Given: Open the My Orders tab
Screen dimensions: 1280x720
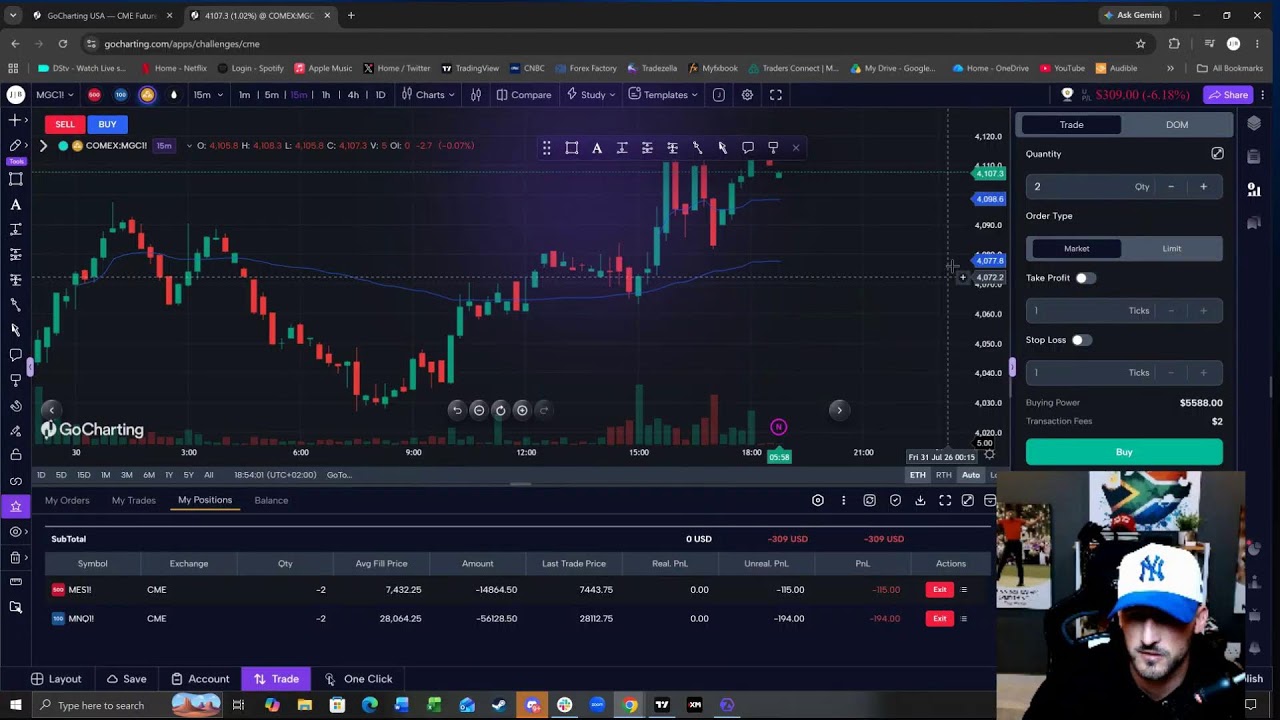Looking at the screenshot, I should [67, 500].
